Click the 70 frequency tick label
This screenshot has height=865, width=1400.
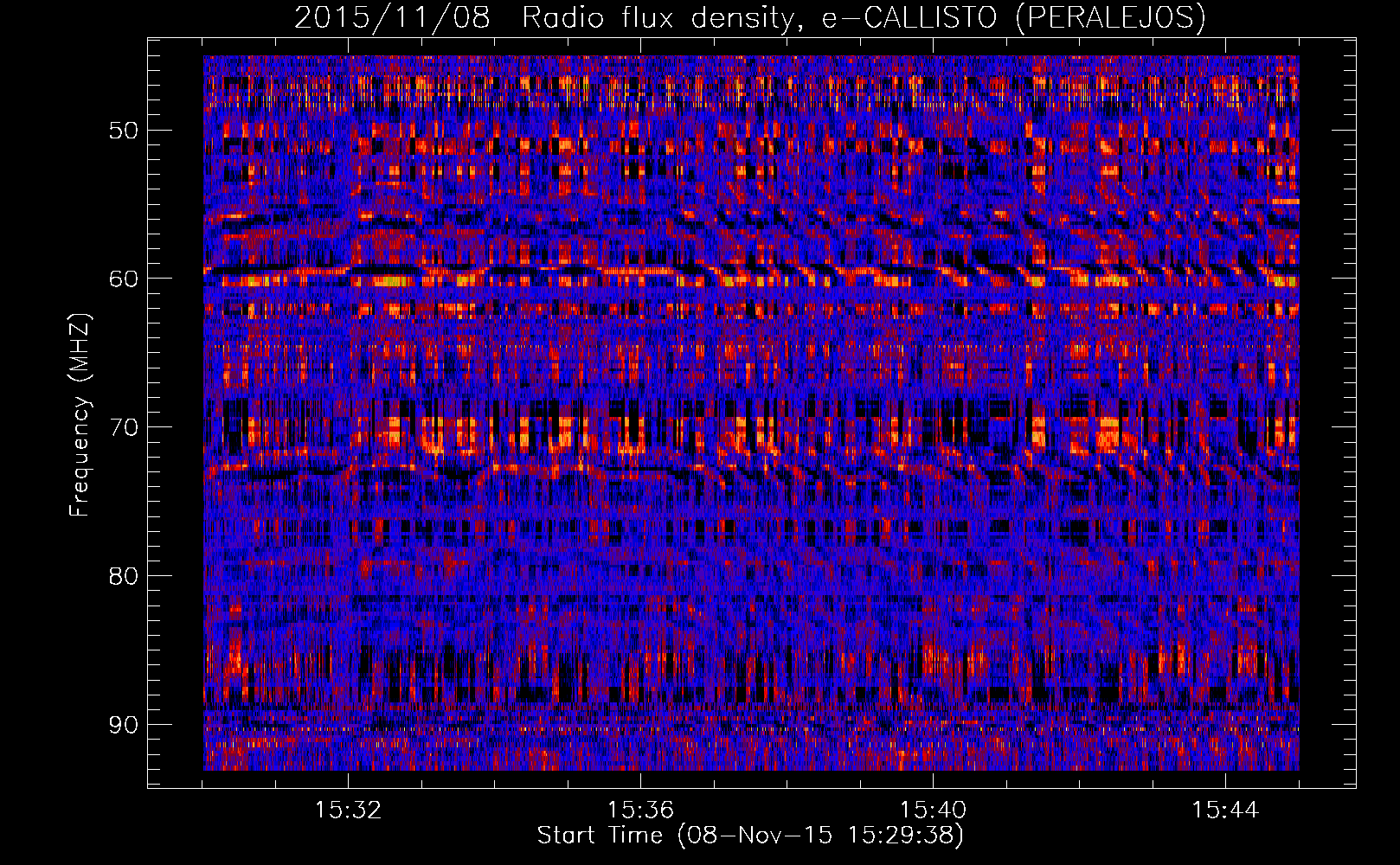point(123,427)
